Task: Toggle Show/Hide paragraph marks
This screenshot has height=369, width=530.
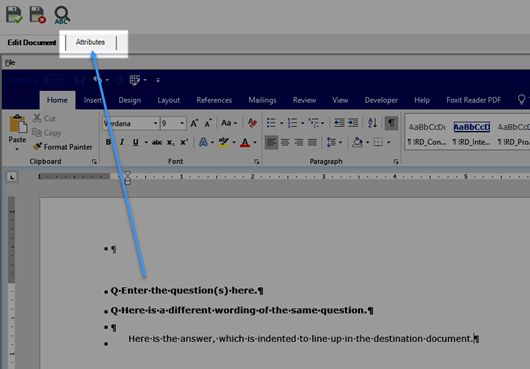Action: click(x=391, y=123)
